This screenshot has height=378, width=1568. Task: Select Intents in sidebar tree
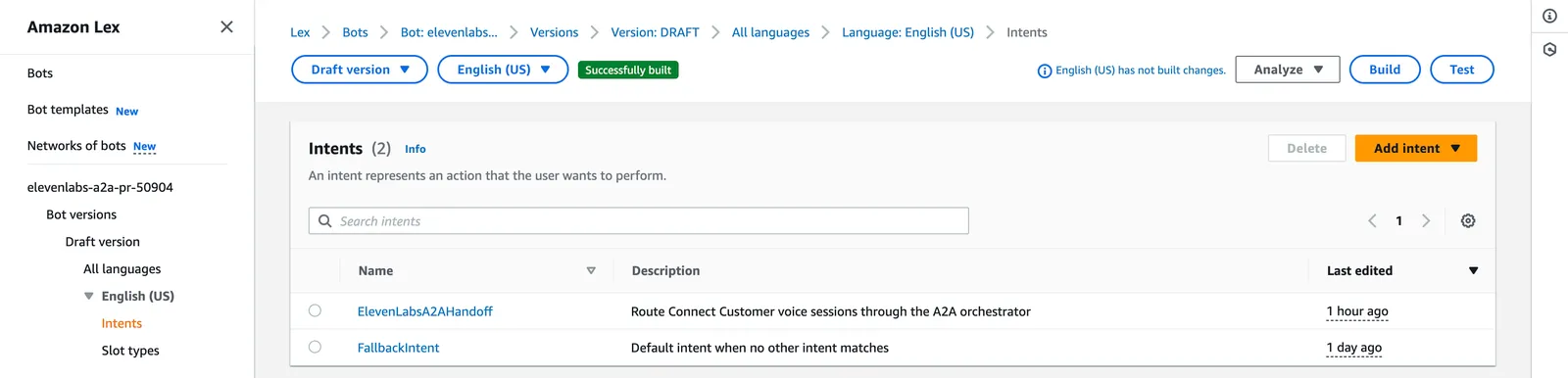tap(122, 323)
